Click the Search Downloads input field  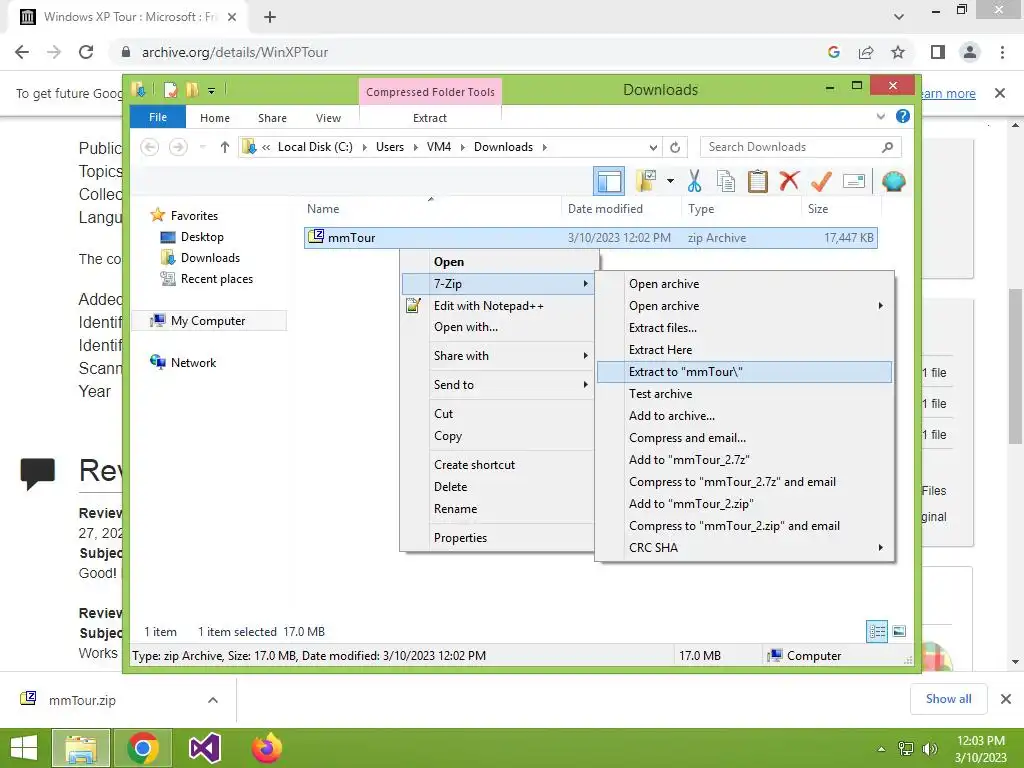tap(800, 147)
